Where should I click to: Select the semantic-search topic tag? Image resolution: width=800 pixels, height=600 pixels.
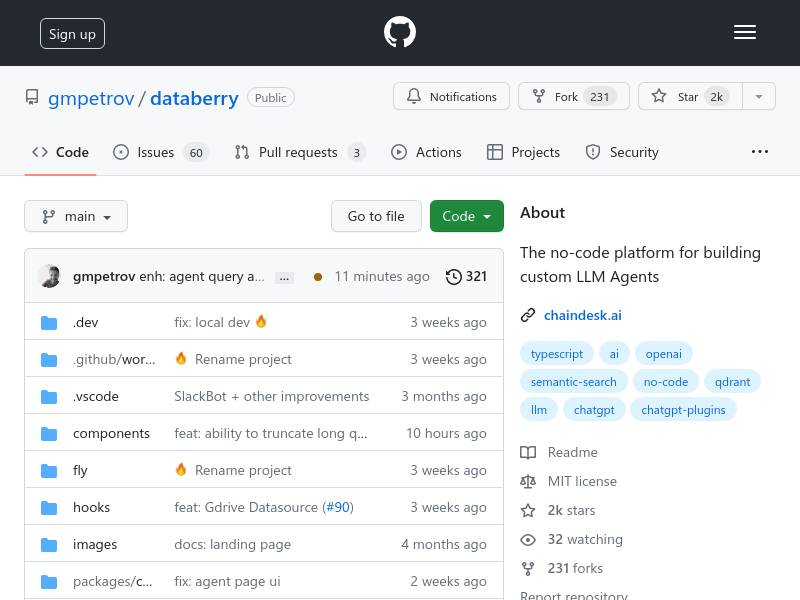[x=573, y=382]
